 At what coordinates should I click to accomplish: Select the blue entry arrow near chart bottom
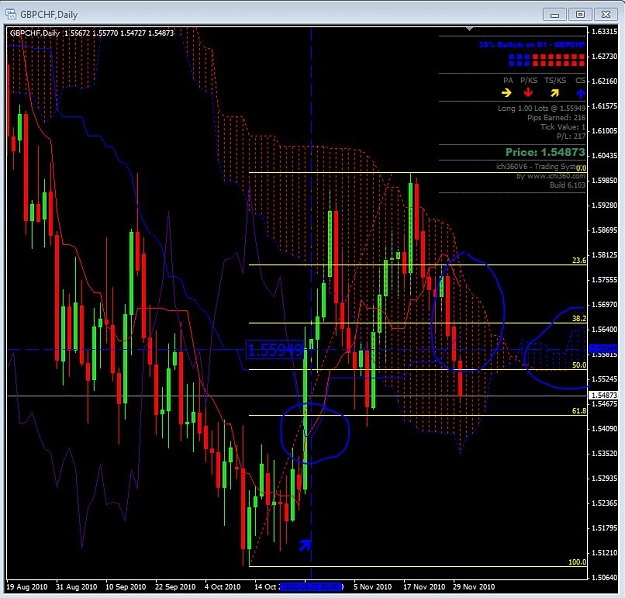305,545
